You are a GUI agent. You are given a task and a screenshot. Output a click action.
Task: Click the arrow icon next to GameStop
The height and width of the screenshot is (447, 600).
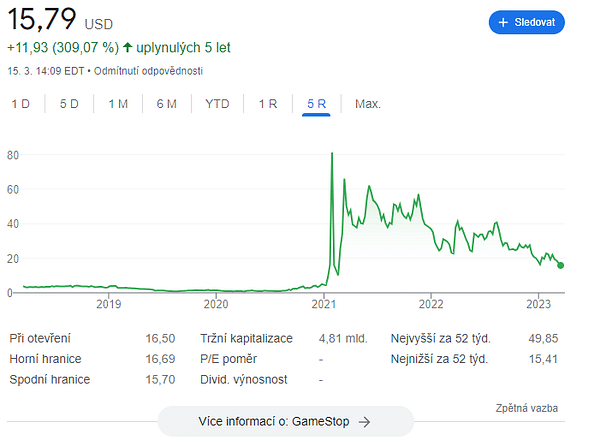click(x=364, y=422)
